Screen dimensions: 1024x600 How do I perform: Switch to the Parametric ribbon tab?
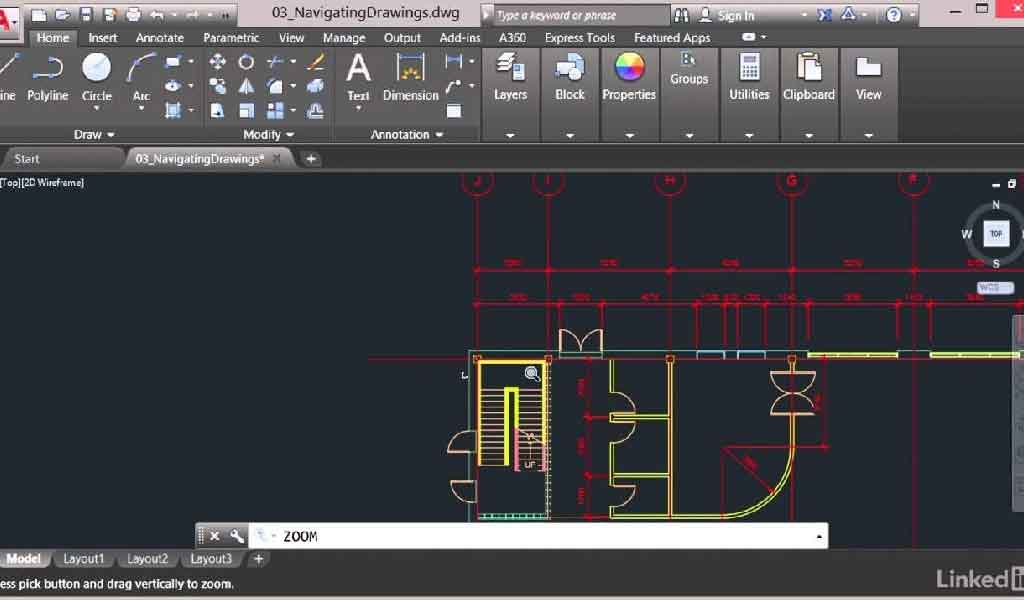[231, 38]
